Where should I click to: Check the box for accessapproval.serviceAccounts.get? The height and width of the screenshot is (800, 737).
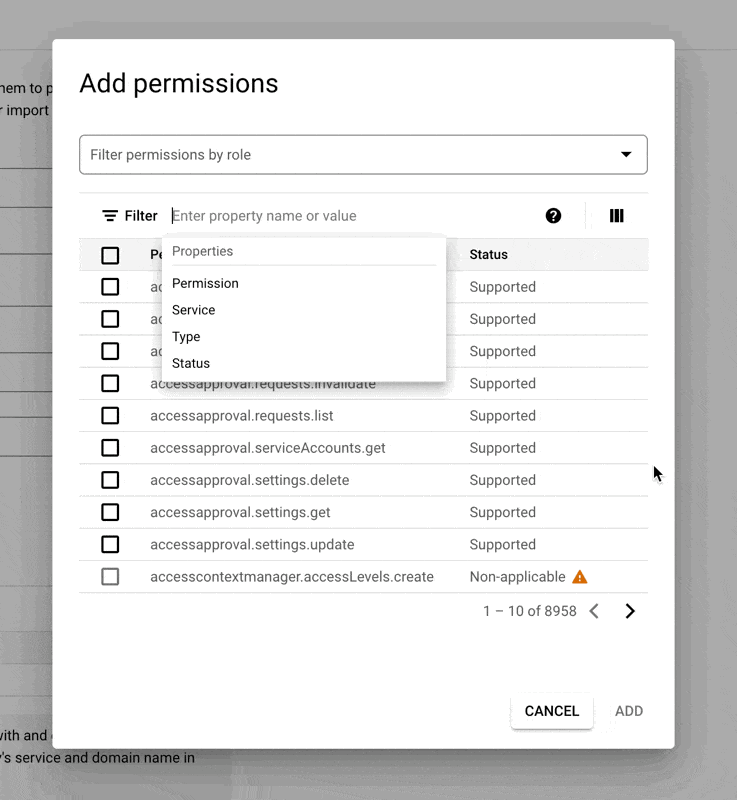click(110, 448)
